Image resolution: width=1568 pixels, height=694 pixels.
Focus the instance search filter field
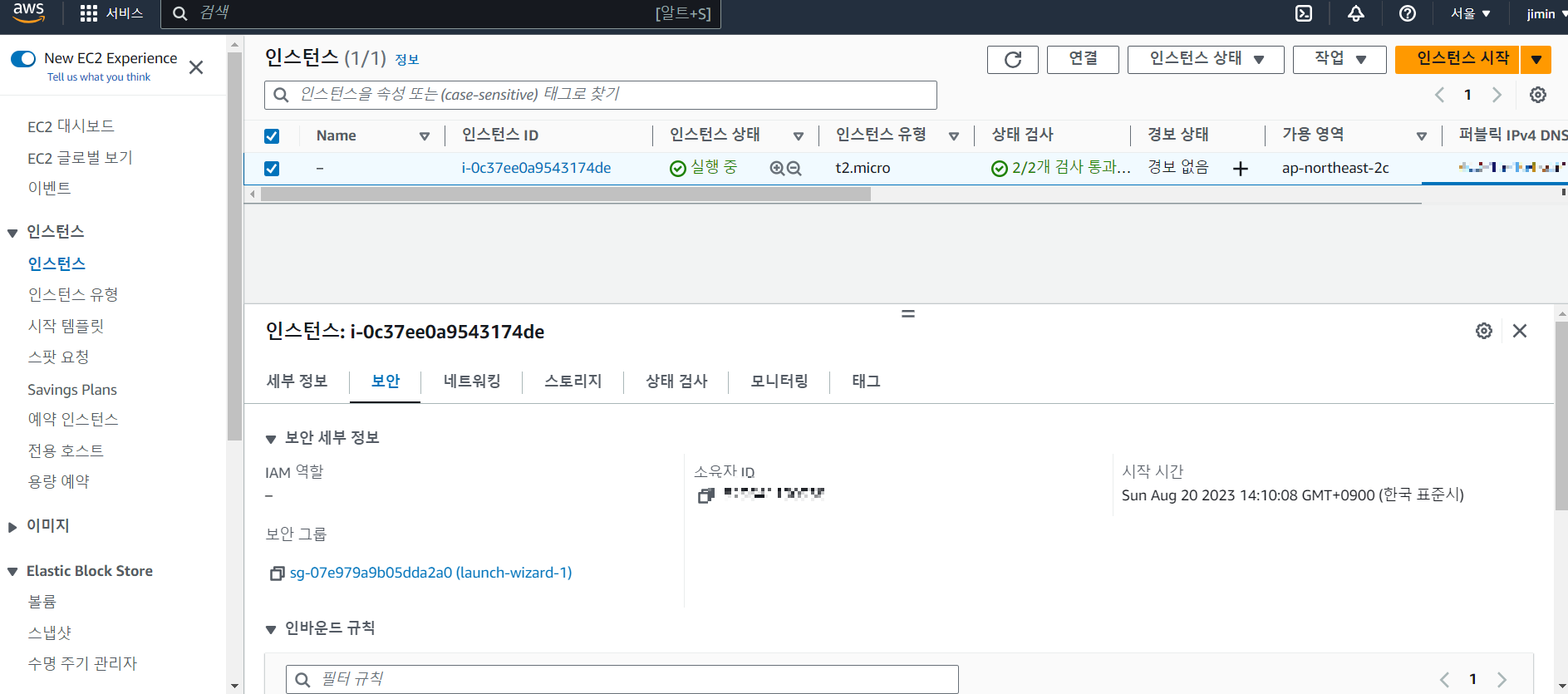[600, 95]
